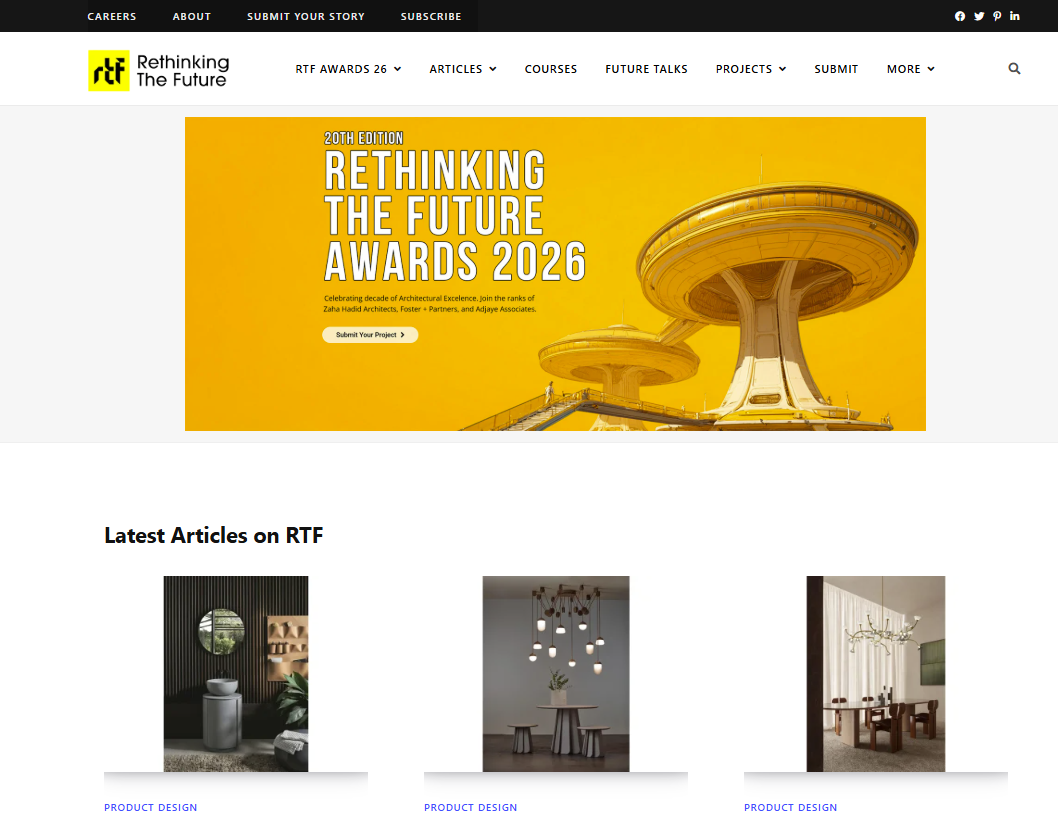Viewport: 1058px width, 818px height.
Task: Click the Submit Your Project button
Action: (x=370, y=335)
